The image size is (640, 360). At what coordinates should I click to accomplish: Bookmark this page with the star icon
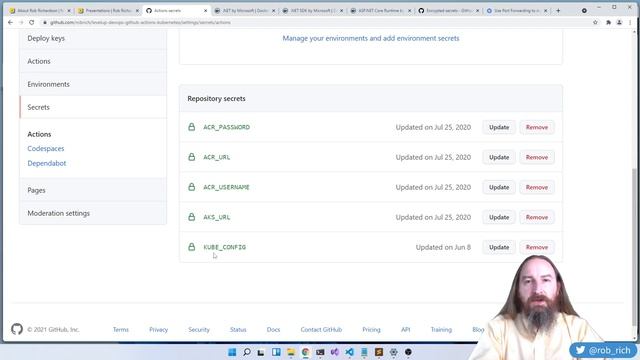tap(595, 22)
